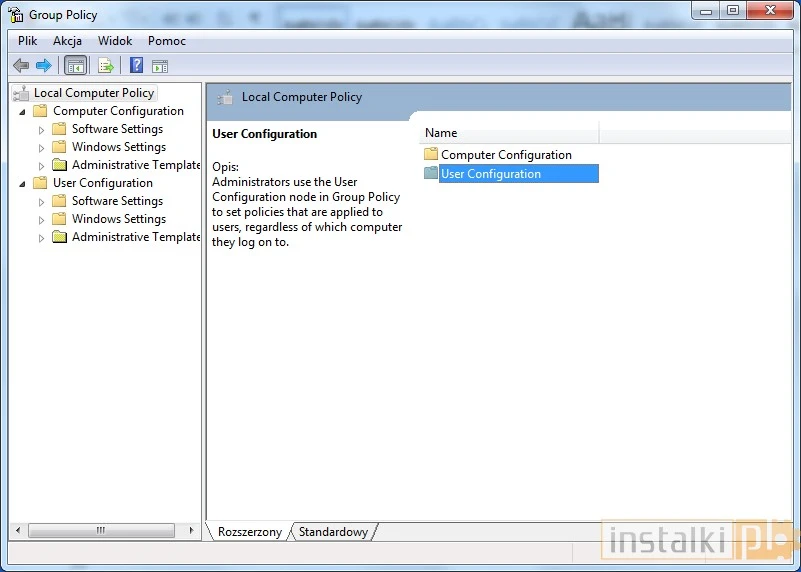
Task: Open Help via the question mark icon
Action: coord(136,66)
